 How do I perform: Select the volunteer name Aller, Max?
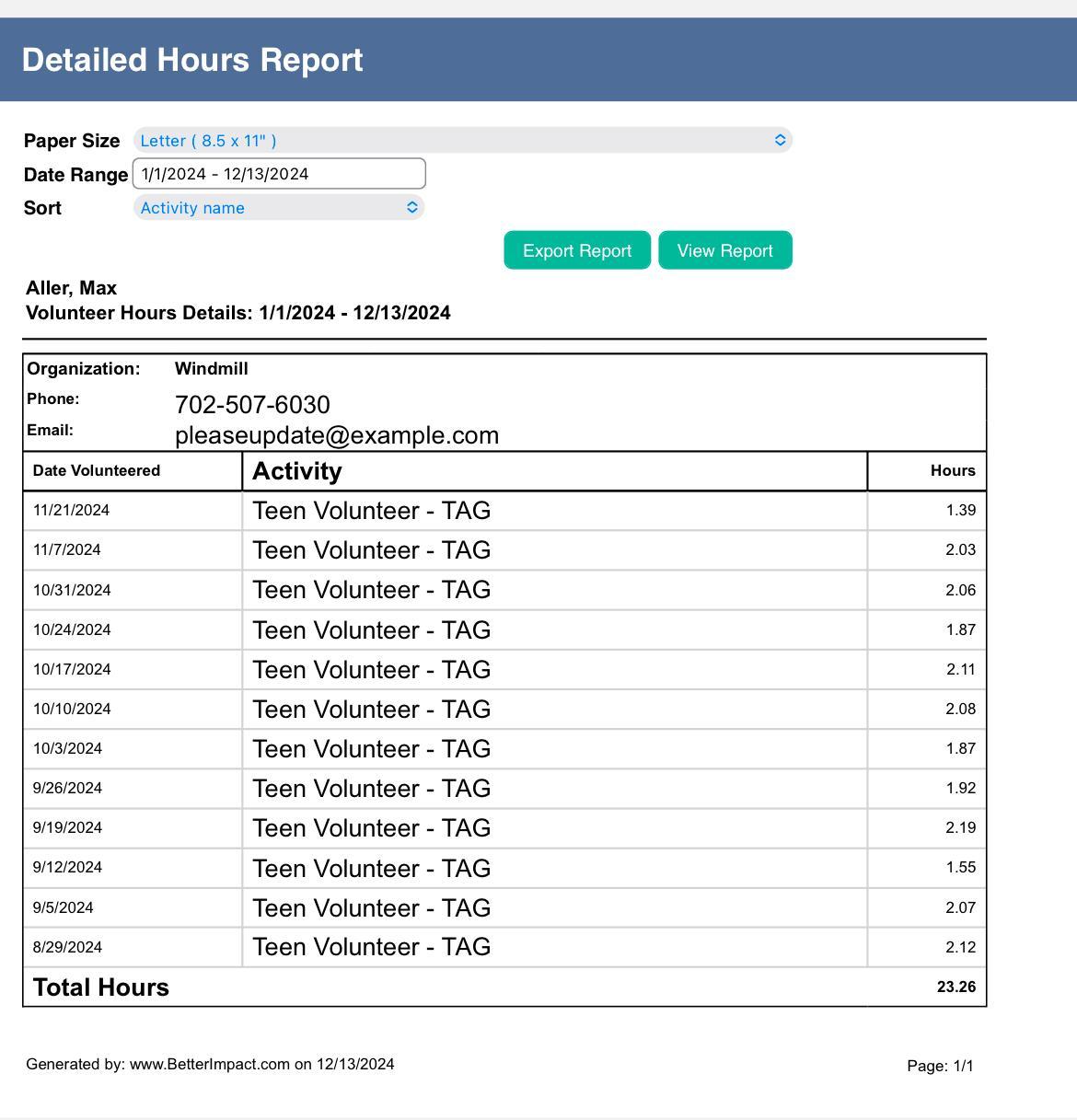tap(72, 288)
